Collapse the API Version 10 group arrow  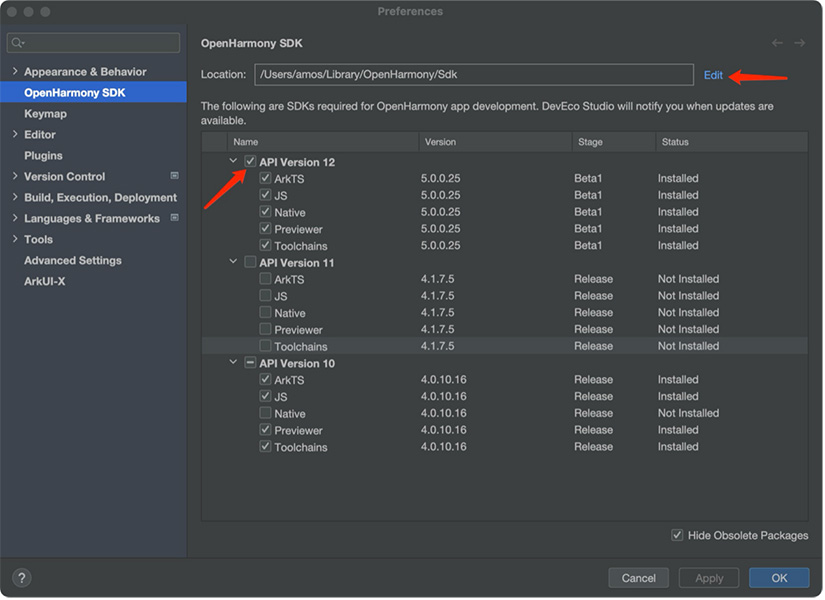(x=233, y=363)
